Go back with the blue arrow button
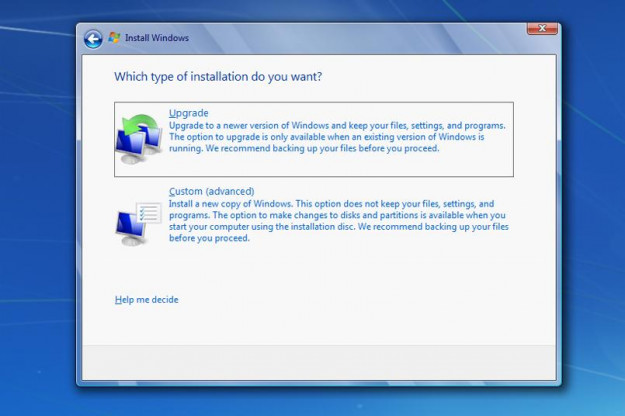This screenshot has width=625, height=416. click(x=93, y=39)
